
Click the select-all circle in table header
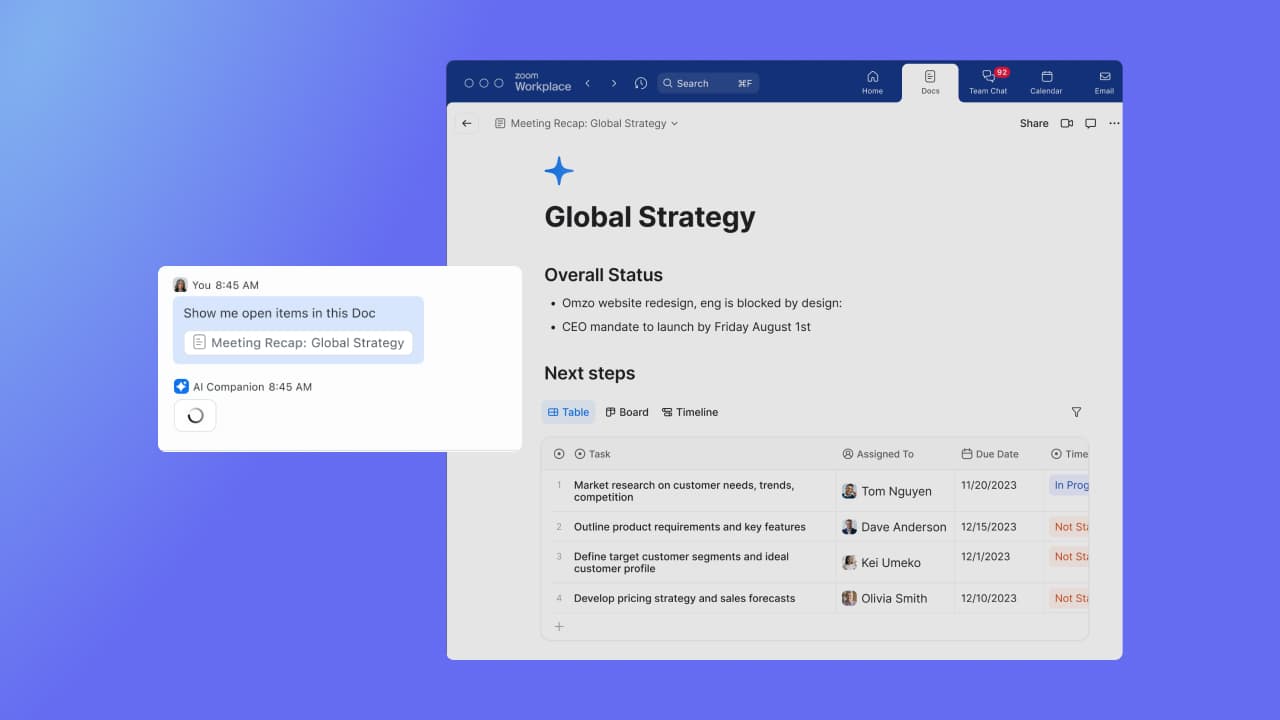pyautogui.click(x=559, y=454)
